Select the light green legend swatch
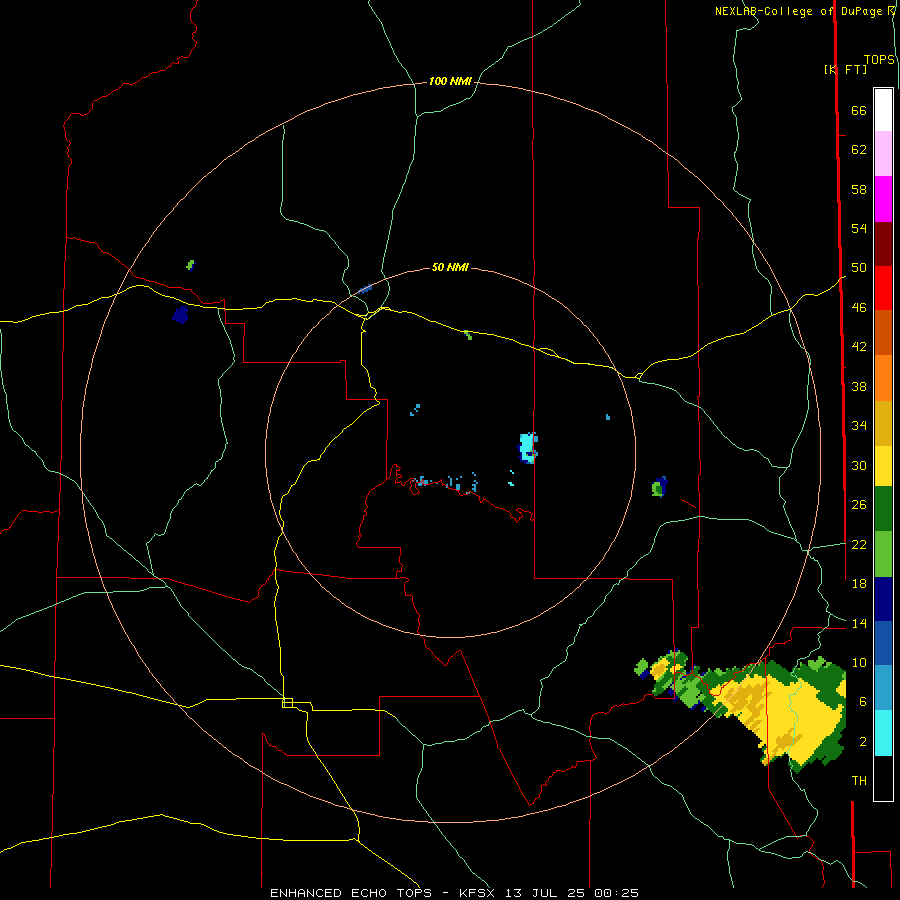 coord(883,554)
